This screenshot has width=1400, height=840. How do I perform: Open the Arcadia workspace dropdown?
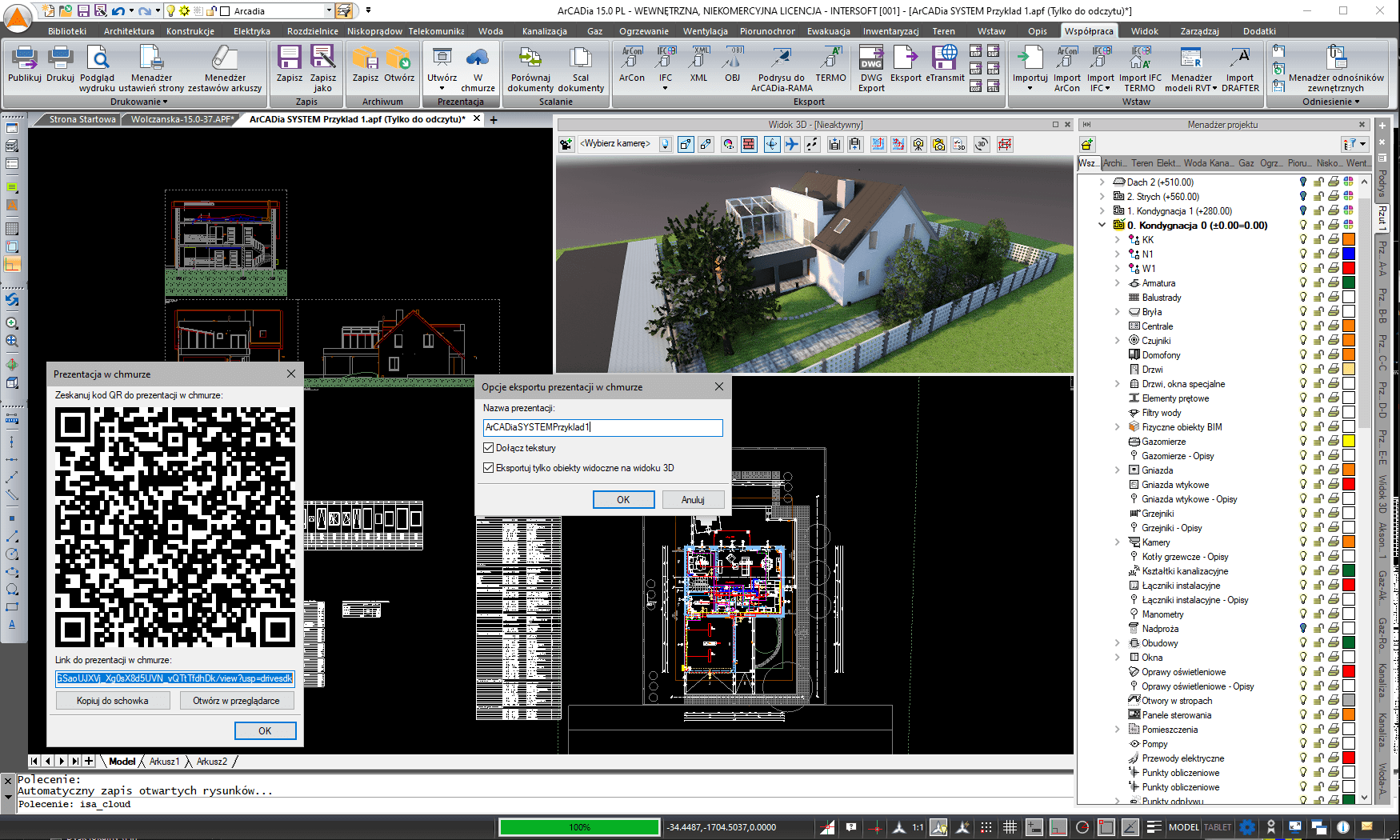[x=329, y=10]
